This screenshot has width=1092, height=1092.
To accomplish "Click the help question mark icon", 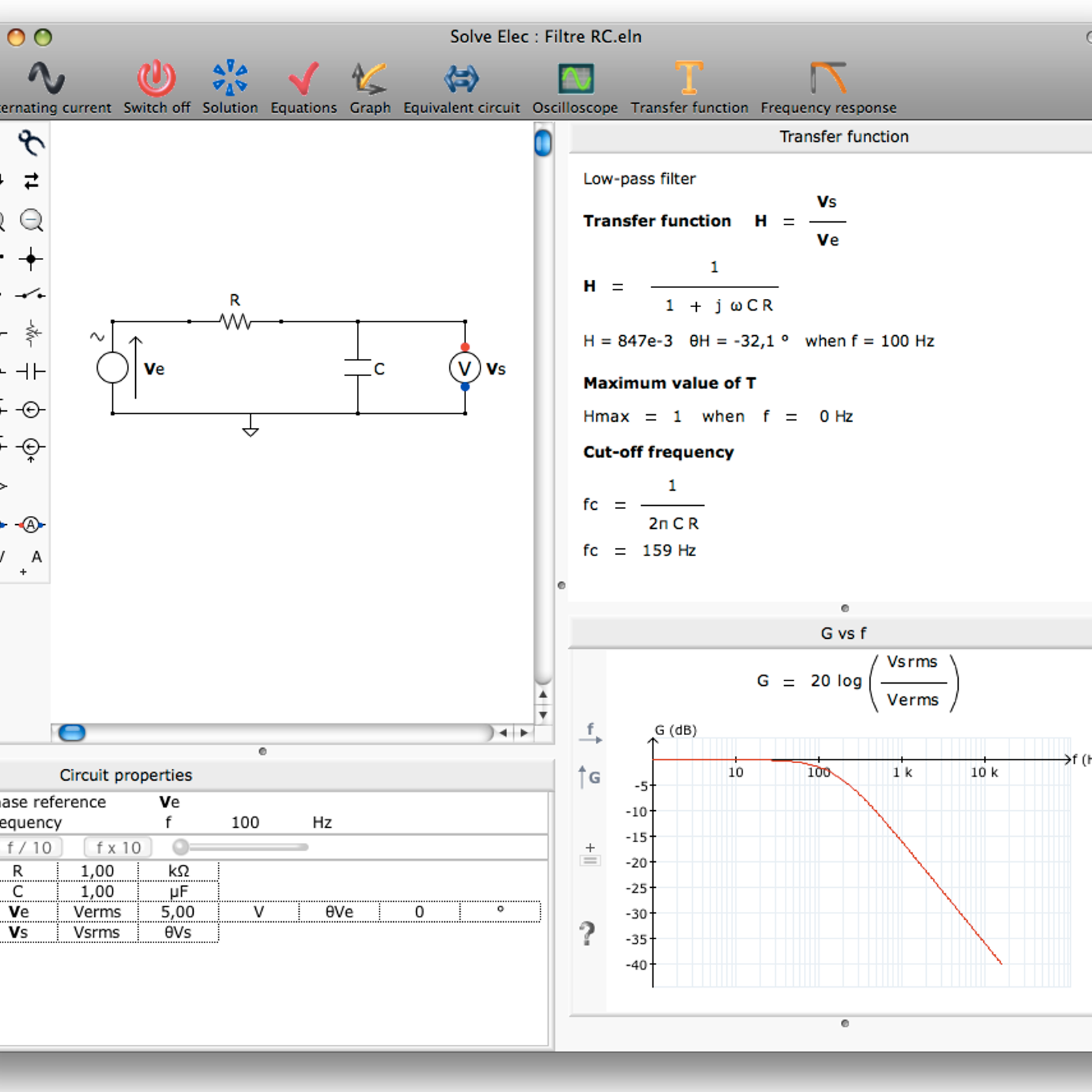I will point(587,933).
